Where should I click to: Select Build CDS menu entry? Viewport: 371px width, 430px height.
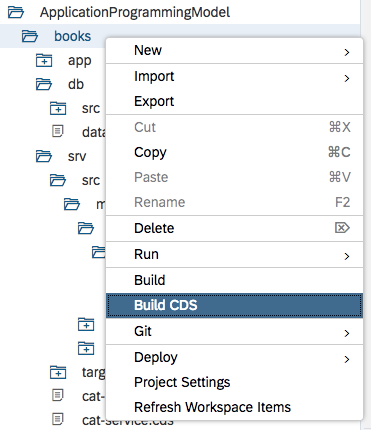click(x=234, y=305)
